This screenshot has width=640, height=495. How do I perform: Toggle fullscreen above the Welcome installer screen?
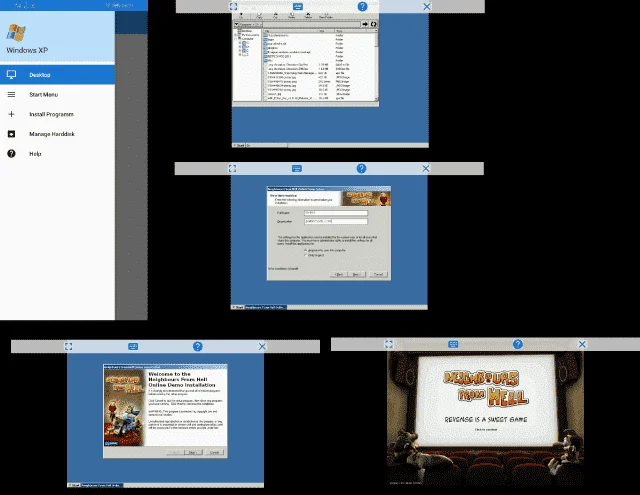pyautogui.click(x=69, y=346)
